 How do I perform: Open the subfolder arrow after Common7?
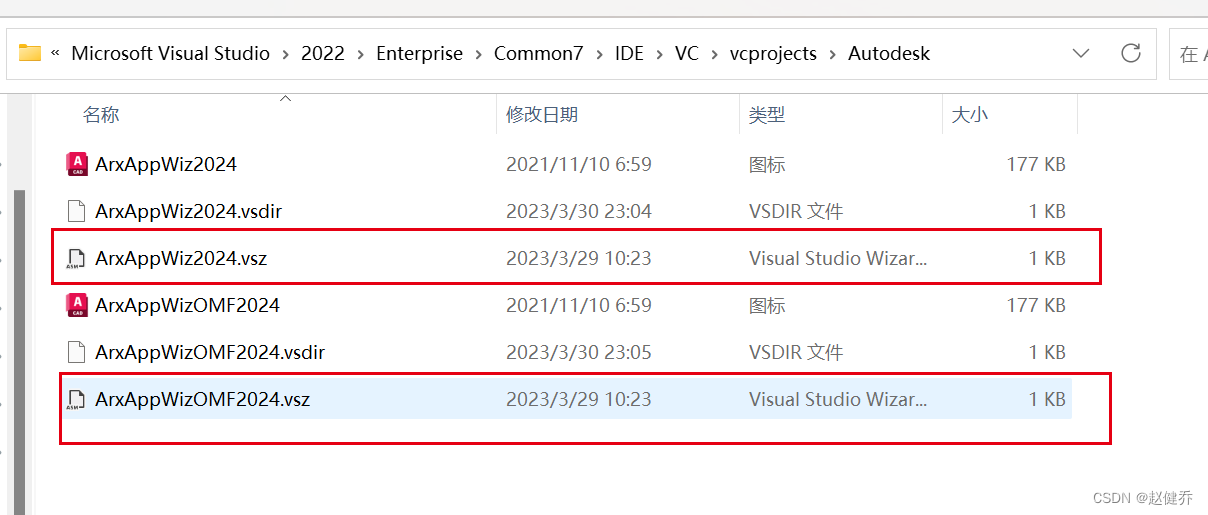click(599, 54)
